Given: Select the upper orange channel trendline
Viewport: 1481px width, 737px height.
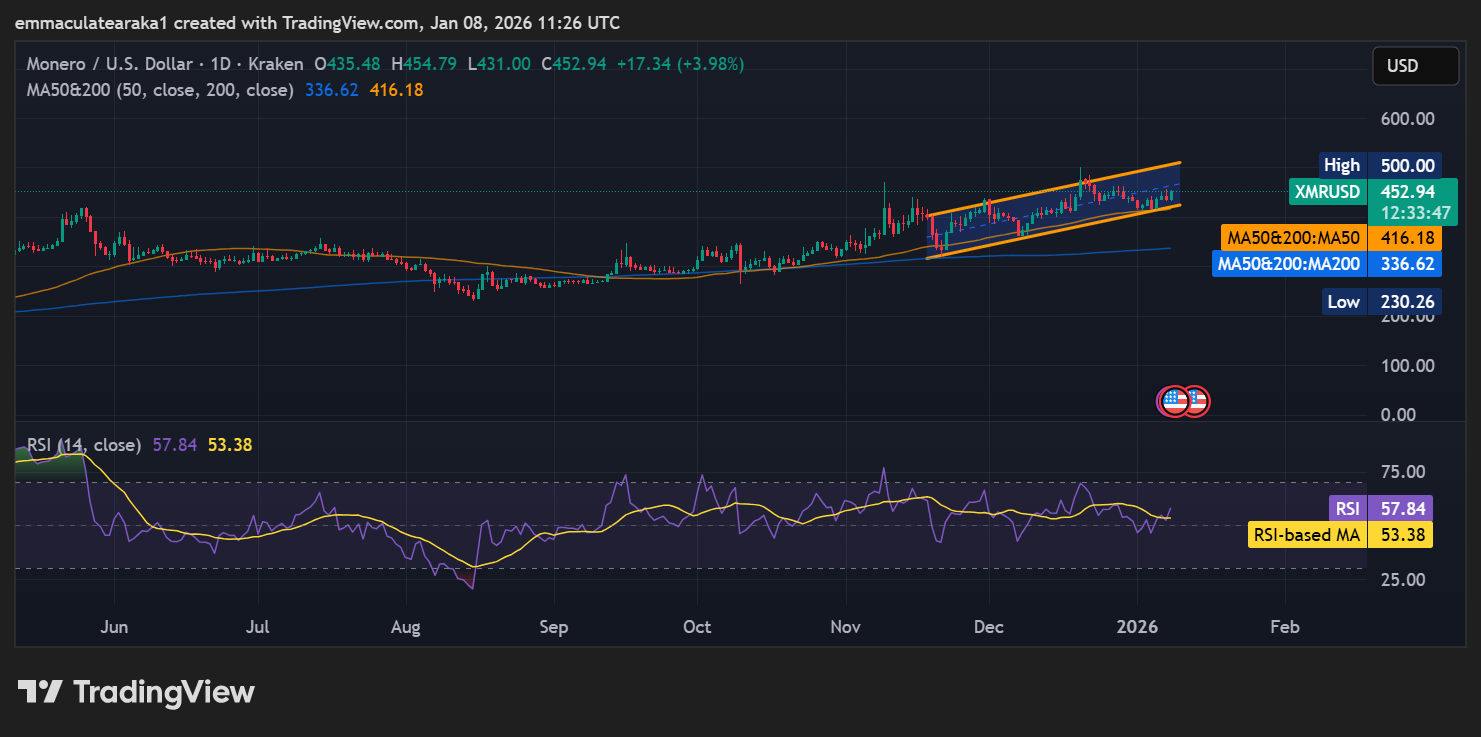Looking at the screenshot, I should tap(1055, 188).
